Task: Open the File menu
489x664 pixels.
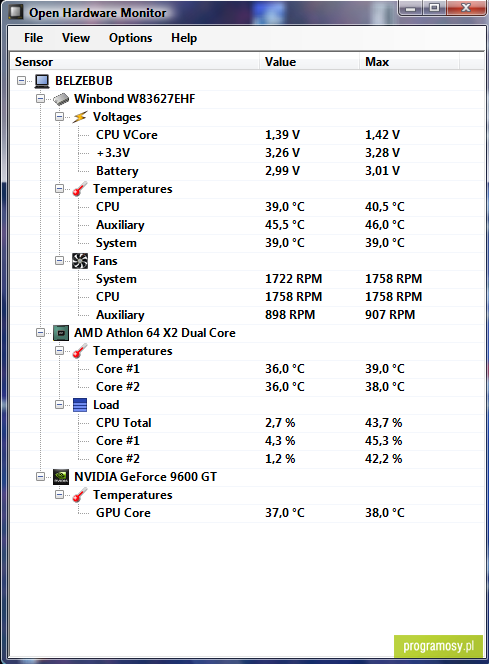Action: pyautogui.click(x=33, y=38)
